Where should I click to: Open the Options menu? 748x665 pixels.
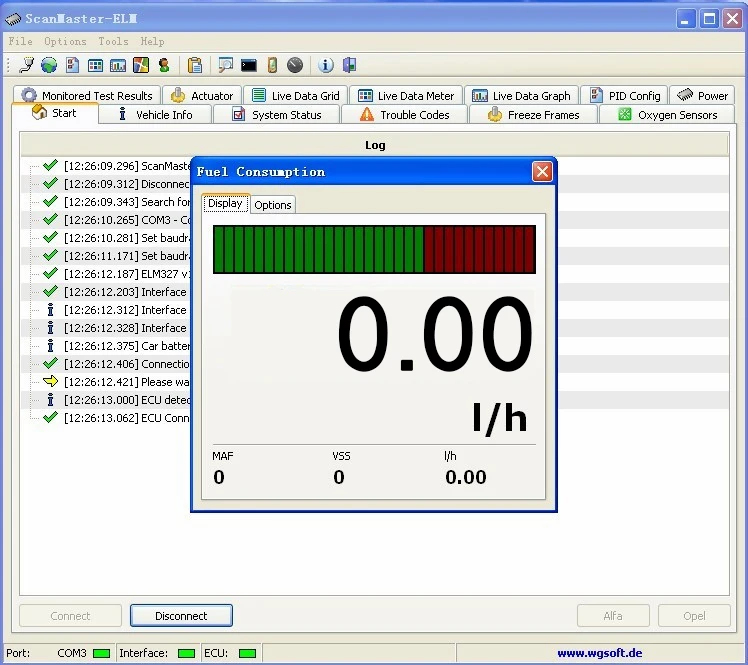[65, 42]
